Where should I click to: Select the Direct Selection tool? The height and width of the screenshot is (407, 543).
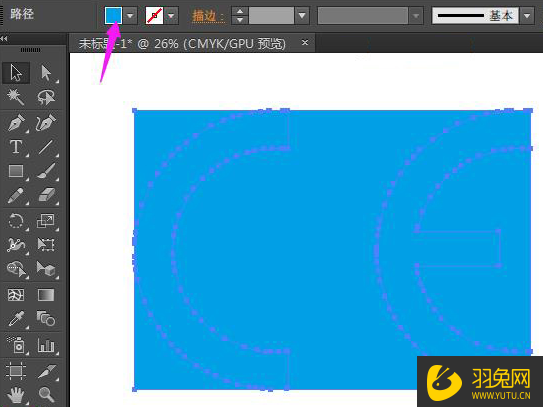[46, 73]
